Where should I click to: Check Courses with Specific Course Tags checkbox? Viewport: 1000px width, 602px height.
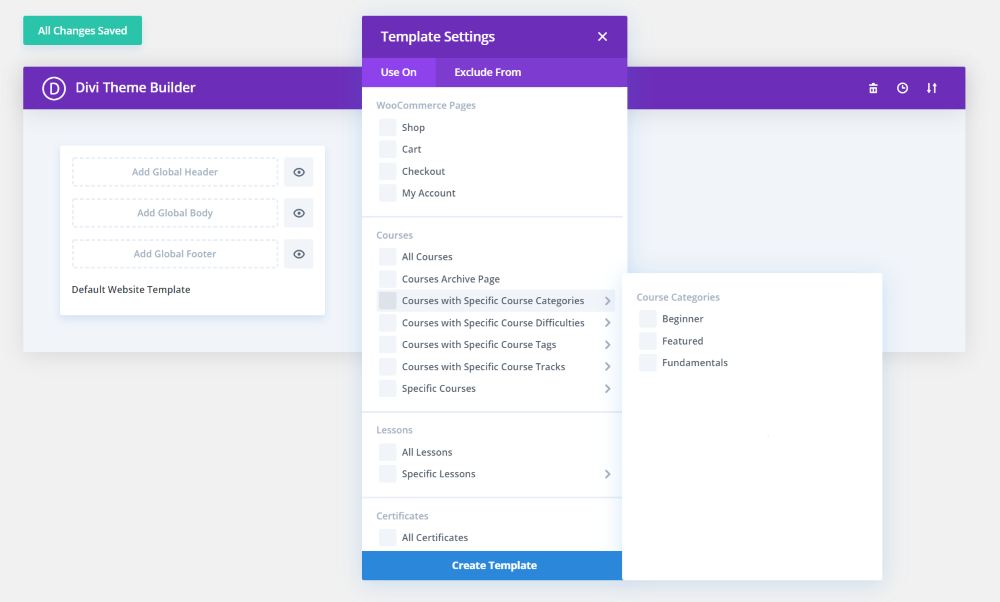coord(387,344)
